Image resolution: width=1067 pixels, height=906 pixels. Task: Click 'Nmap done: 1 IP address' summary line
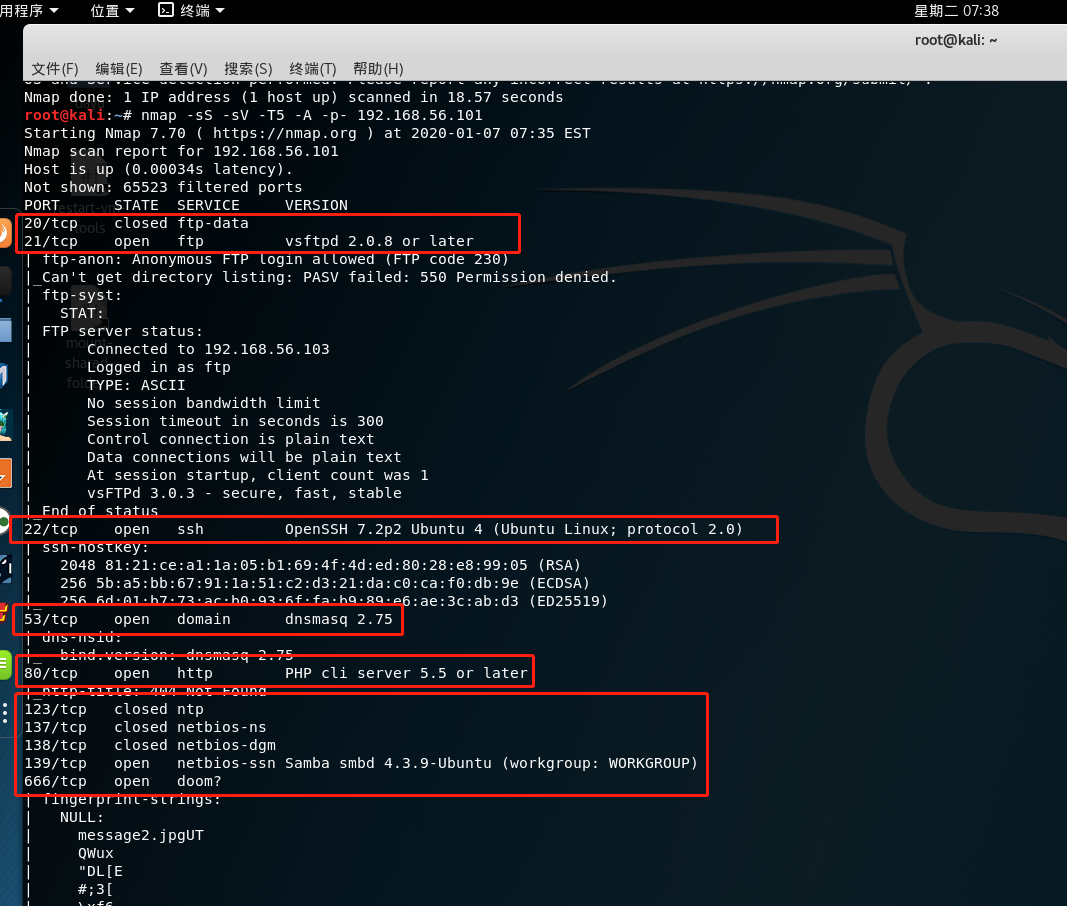click(293, 97)
